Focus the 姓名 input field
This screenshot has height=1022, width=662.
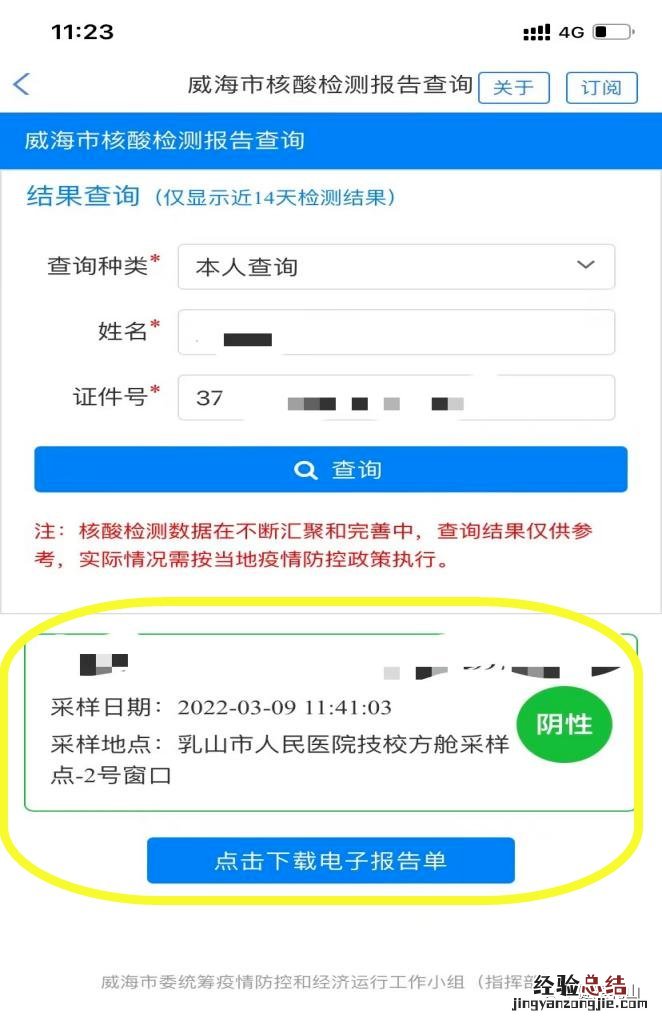[396, 332]
